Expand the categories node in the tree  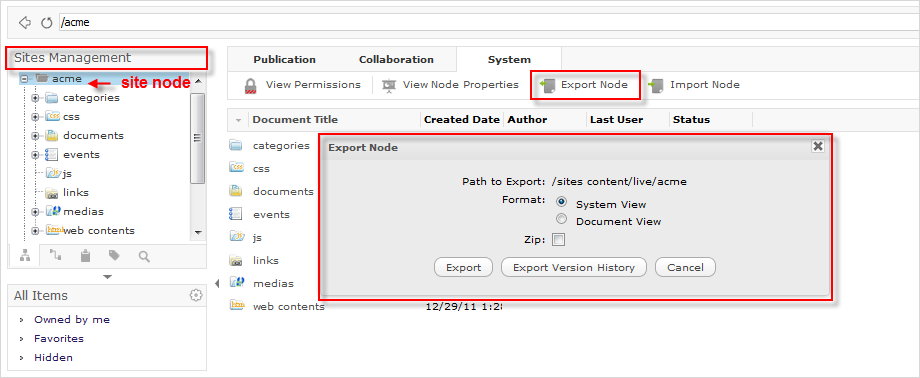pyautogui.click(x=35, y=97)
